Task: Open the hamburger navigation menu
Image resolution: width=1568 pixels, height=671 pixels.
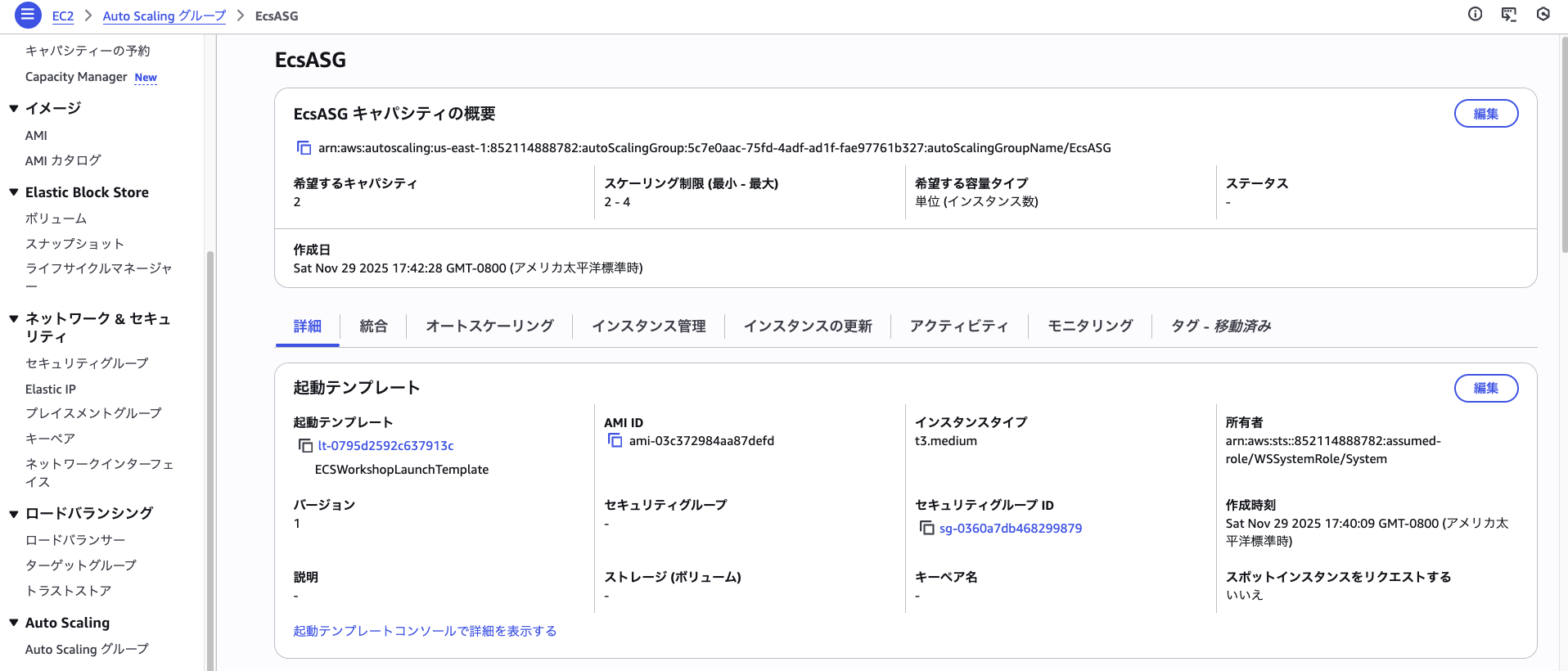Action: [x=28, y=15]
